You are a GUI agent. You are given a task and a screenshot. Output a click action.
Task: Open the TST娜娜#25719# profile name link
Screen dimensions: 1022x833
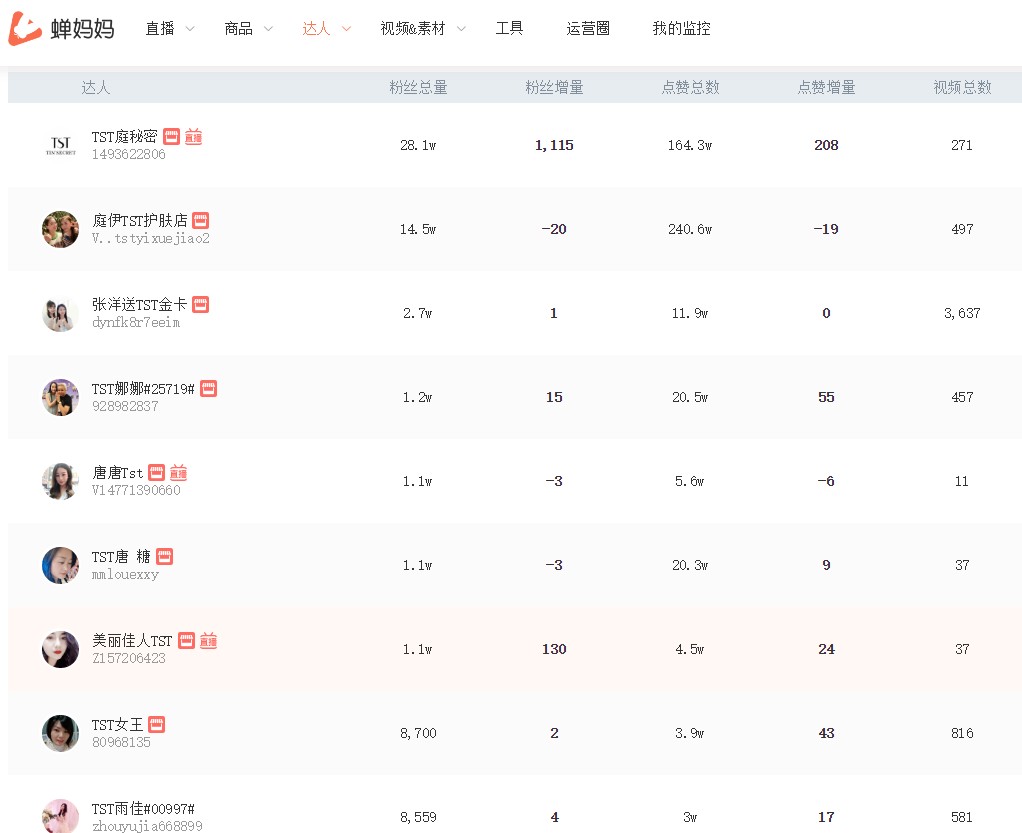pos(143,388)
